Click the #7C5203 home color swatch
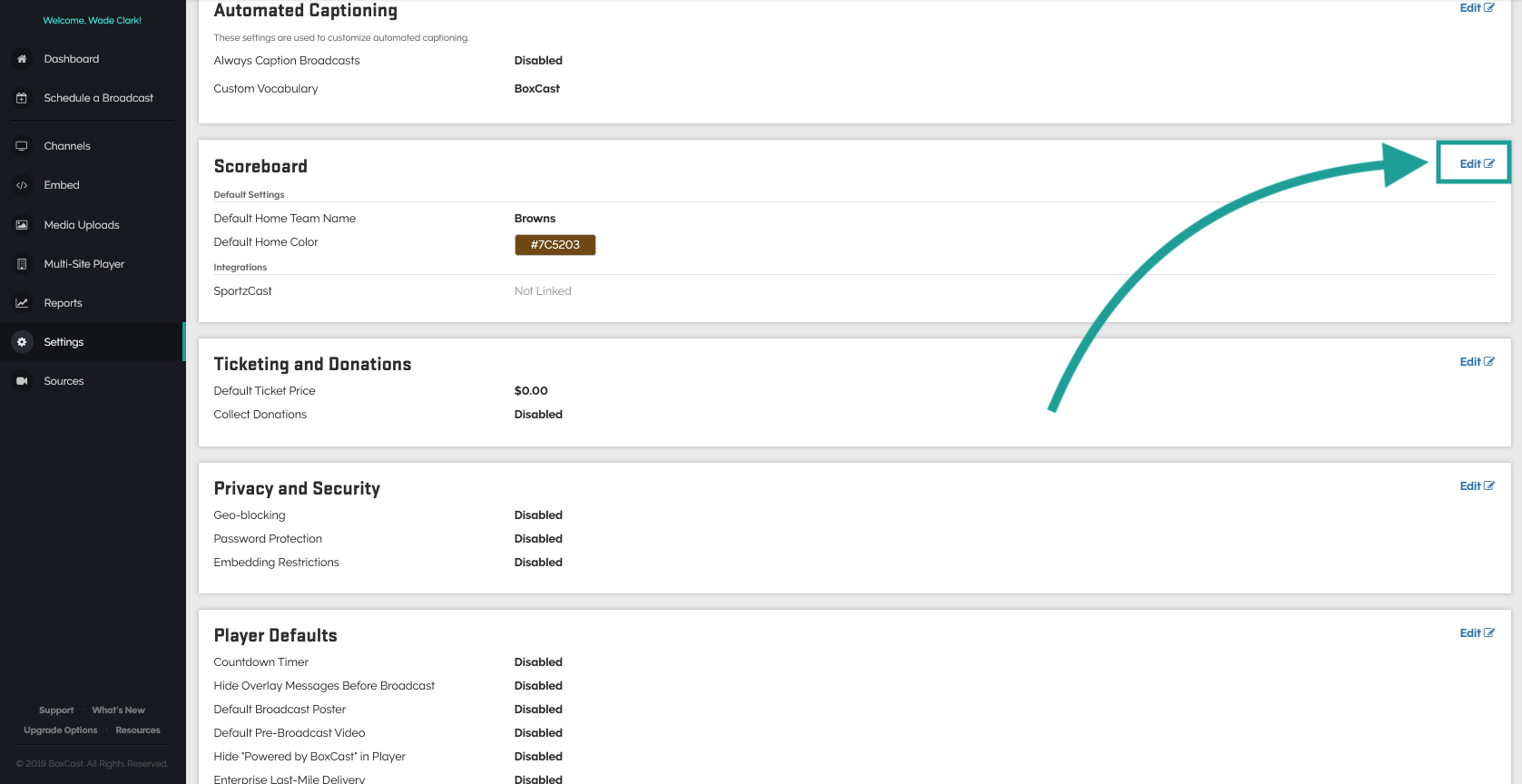The width and height of the screenshot is (1522, 784). [x=555, y=245]
